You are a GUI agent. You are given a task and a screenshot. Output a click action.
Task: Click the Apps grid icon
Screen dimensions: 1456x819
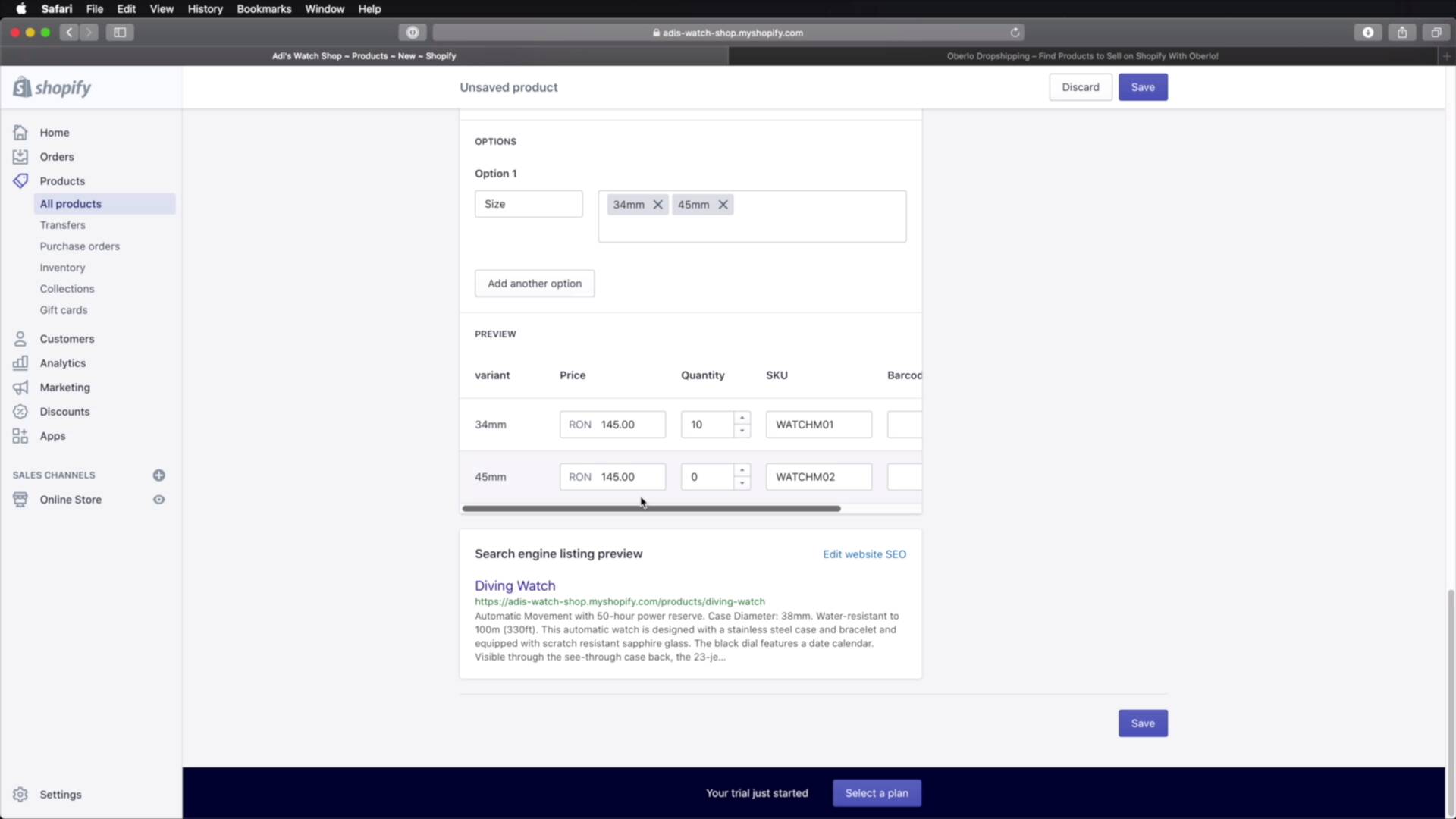20,436
